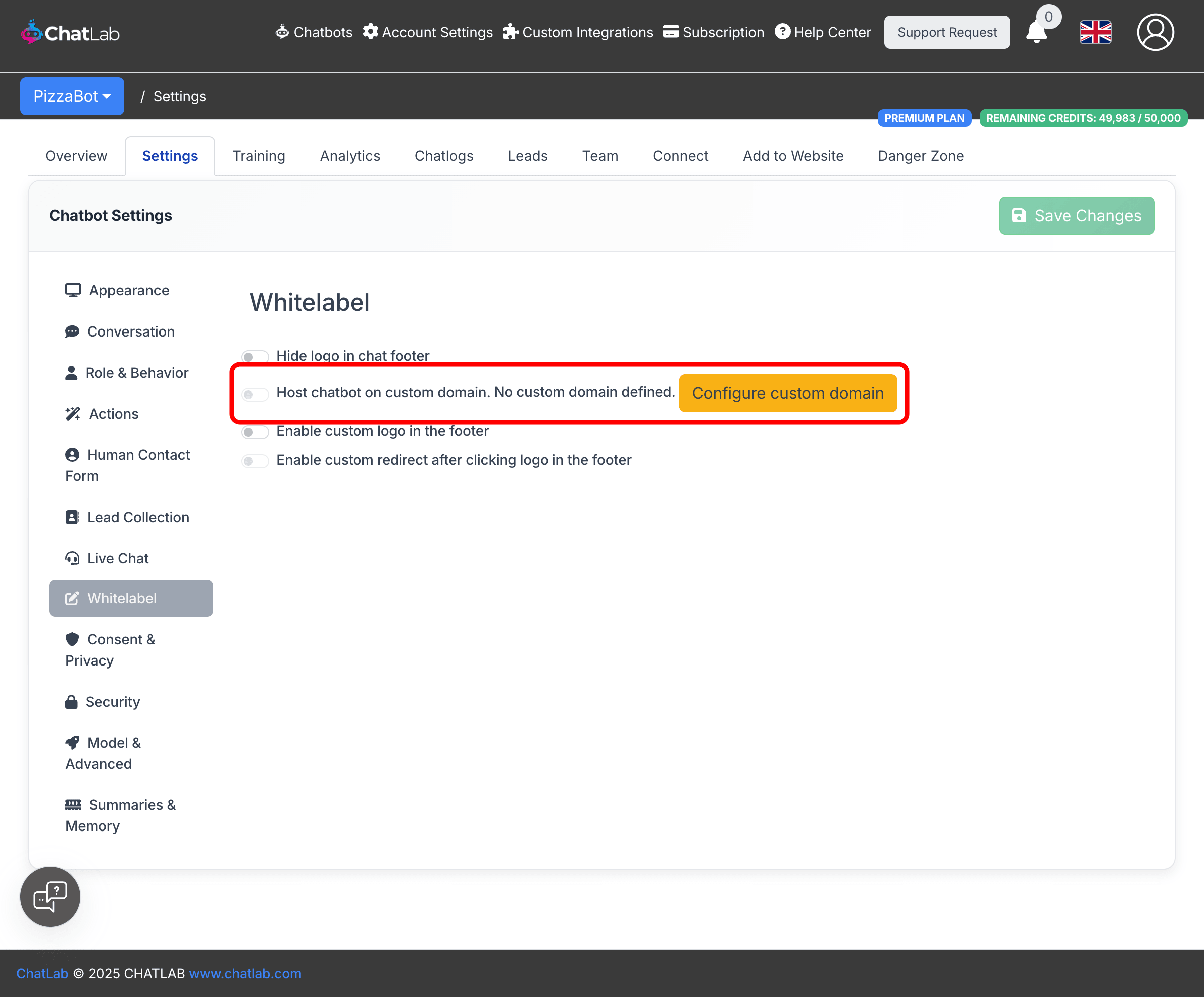Open the Danger Zone tab
Screen dimensions: 1204x997
pos(920,156)
